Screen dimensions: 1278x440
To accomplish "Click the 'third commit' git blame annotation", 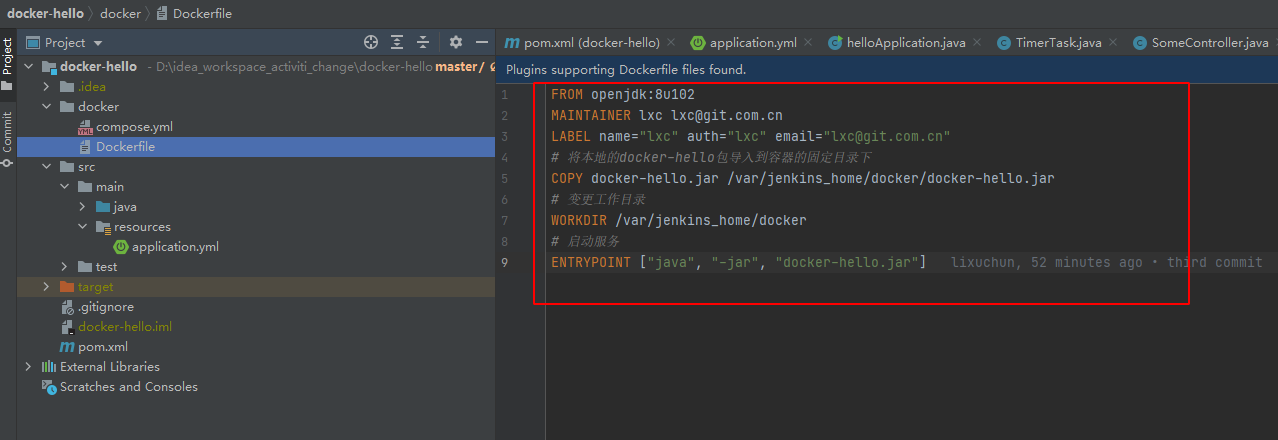I will 1214,262.
